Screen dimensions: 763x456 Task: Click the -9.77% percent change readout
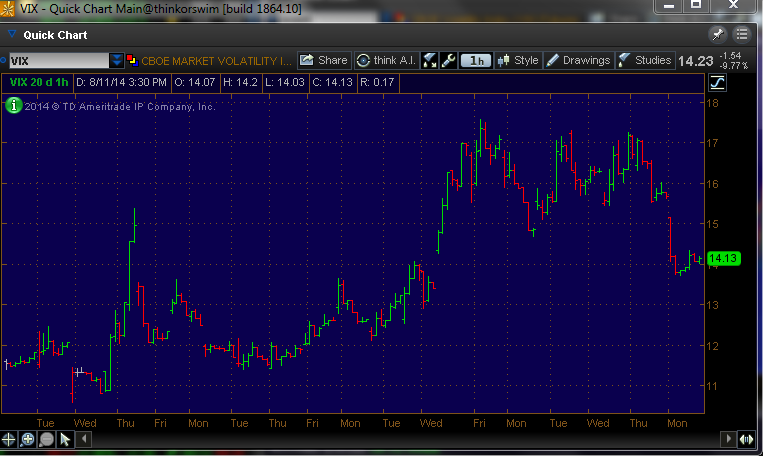[734, 66]
